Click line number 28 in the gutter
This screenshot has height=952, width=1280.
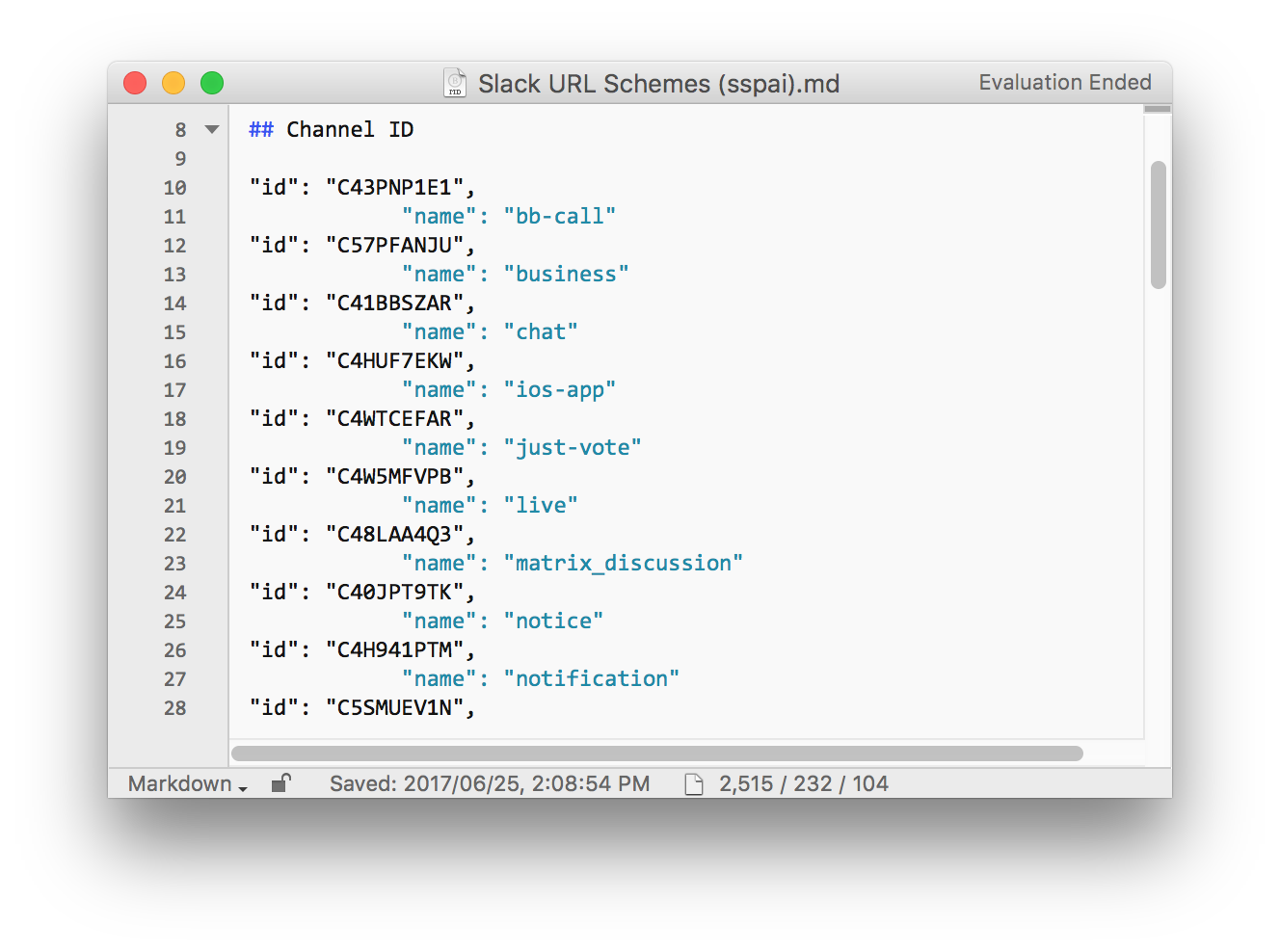[x=174, y=708]
